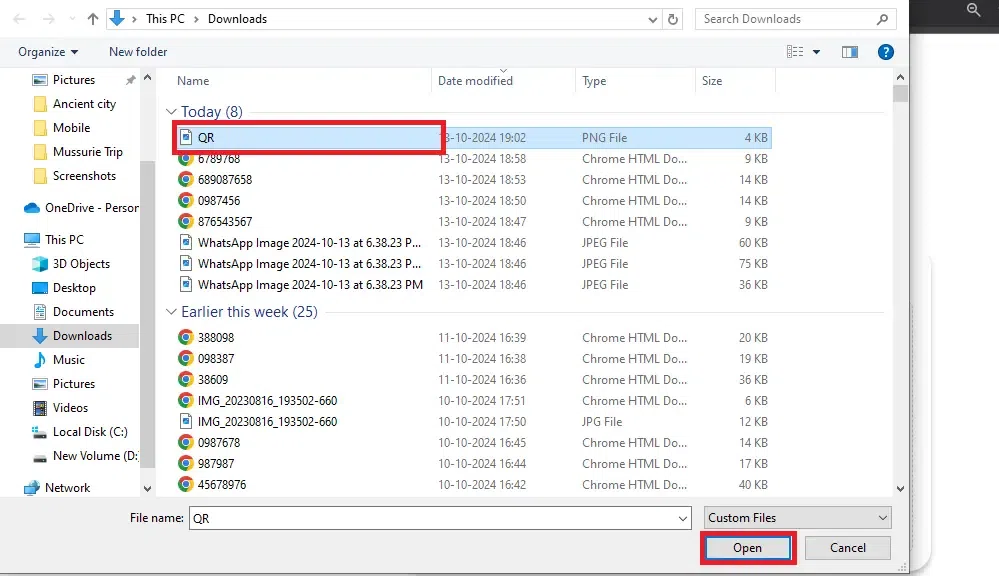Expand the path after This PC chevron
Screen dimensions: 999x576
coord(196,20)
